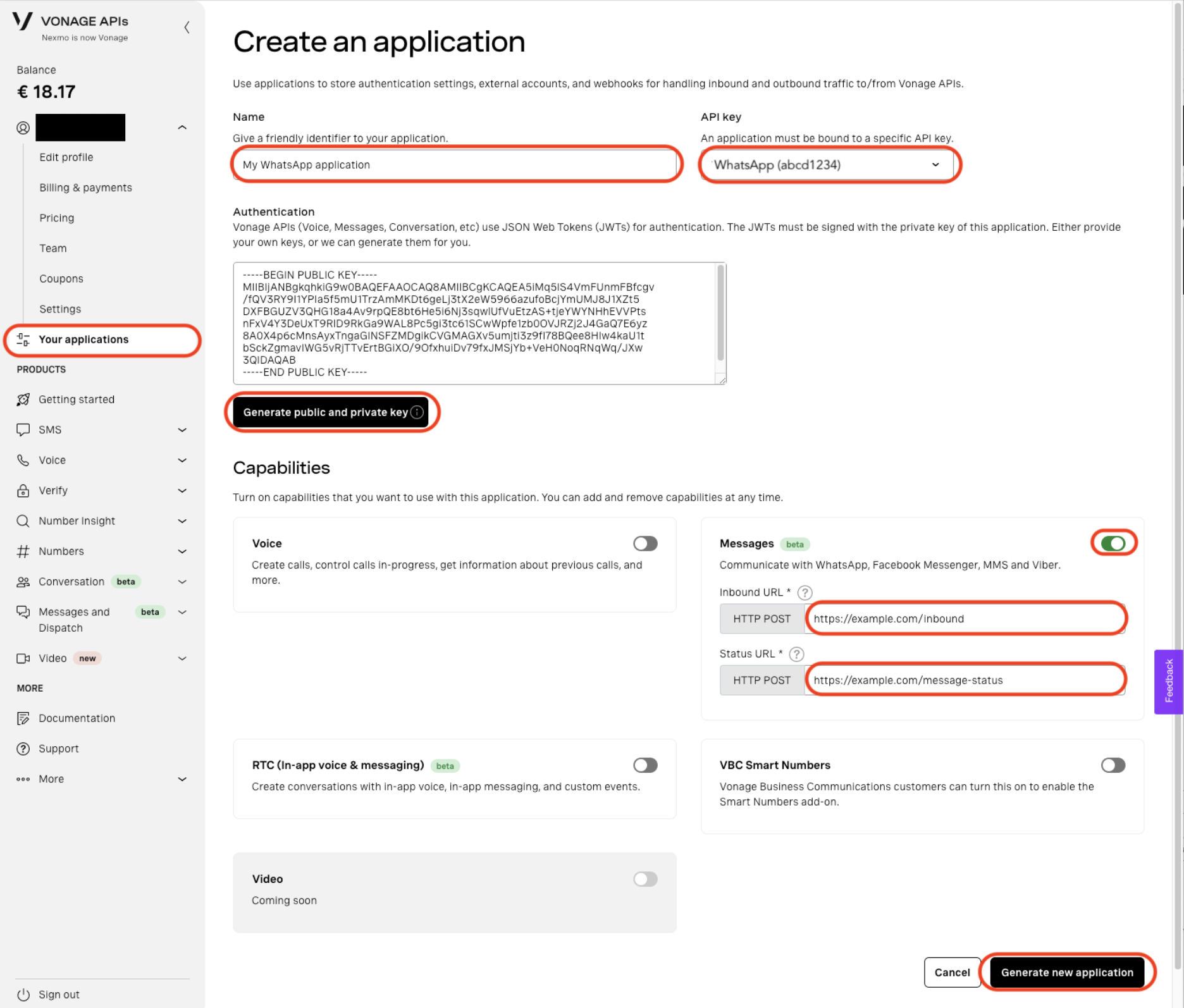Open Billing & payments
Viewport: 1184px width, 1008px height.
pos(85,188)
